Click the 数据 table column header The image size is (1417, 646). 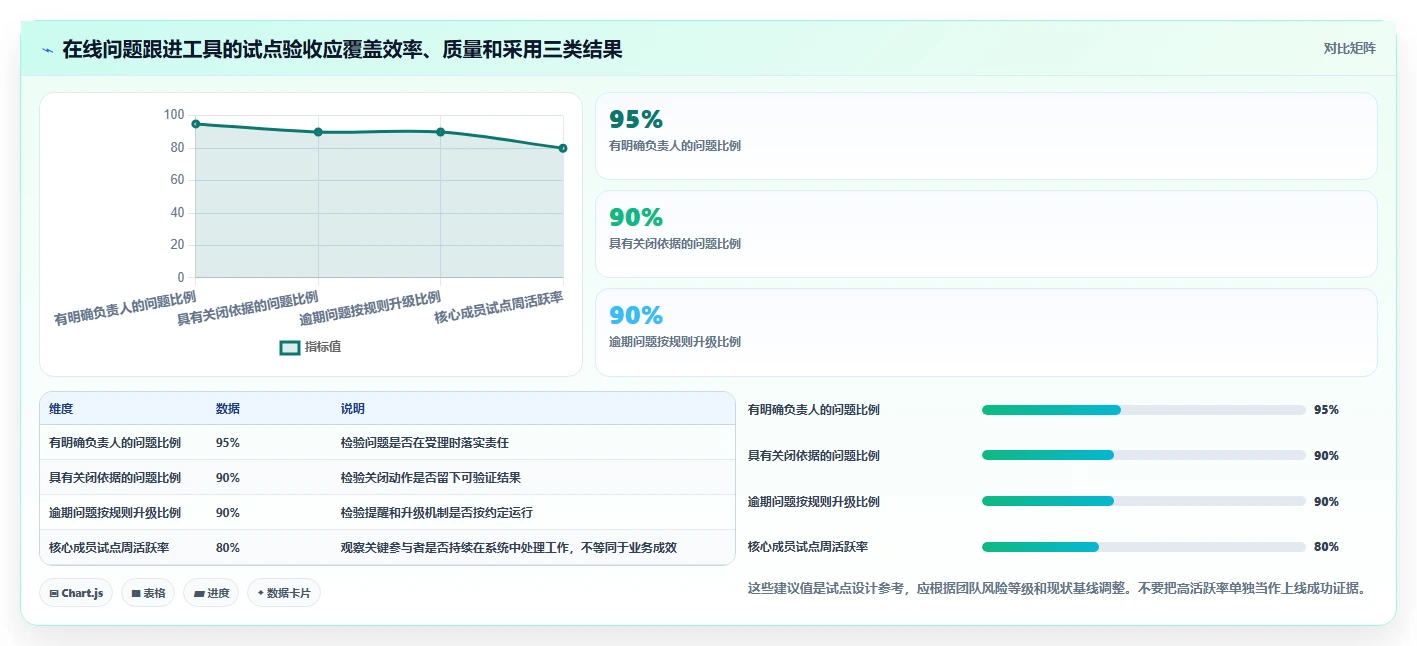tap(228, 409)
